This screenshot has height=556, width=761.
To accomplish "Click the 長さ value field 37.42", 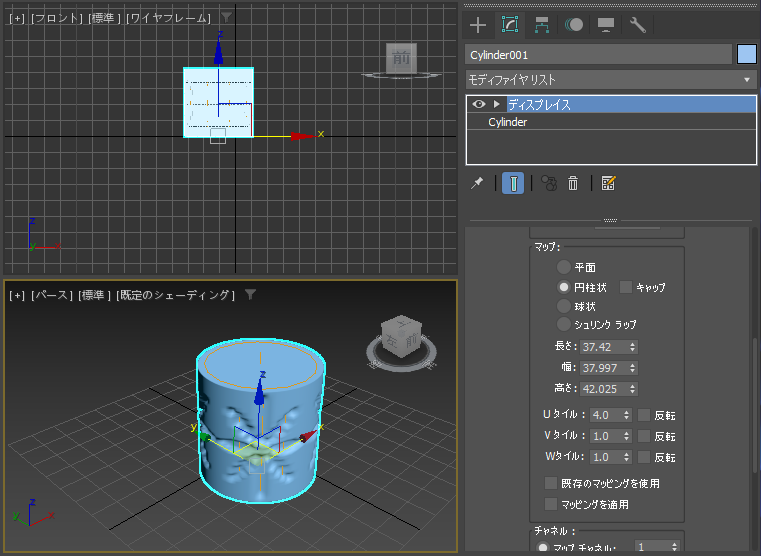I will point(604,347).
